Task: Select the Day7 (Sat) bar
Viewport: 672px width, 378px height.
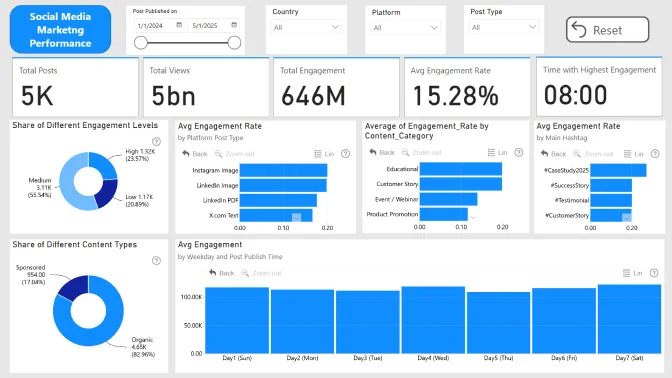Action: (629, 319)
